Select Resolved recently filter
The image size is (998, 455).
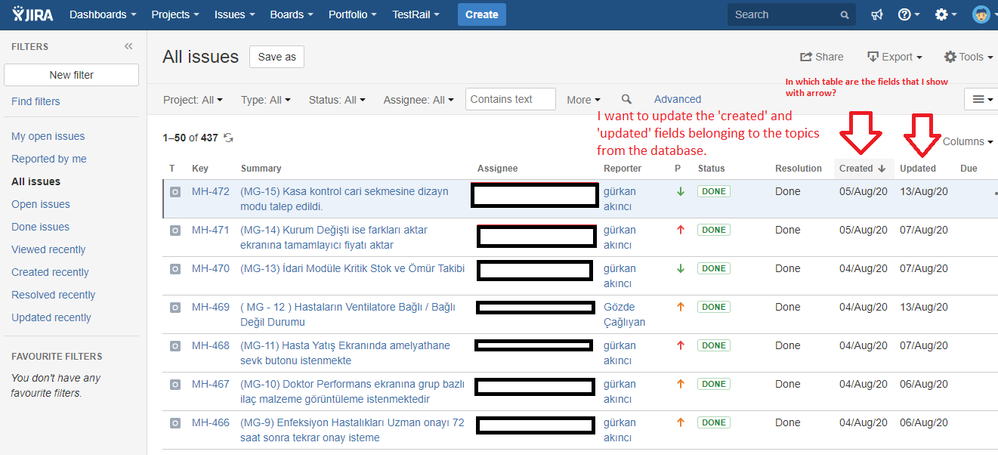53,295
